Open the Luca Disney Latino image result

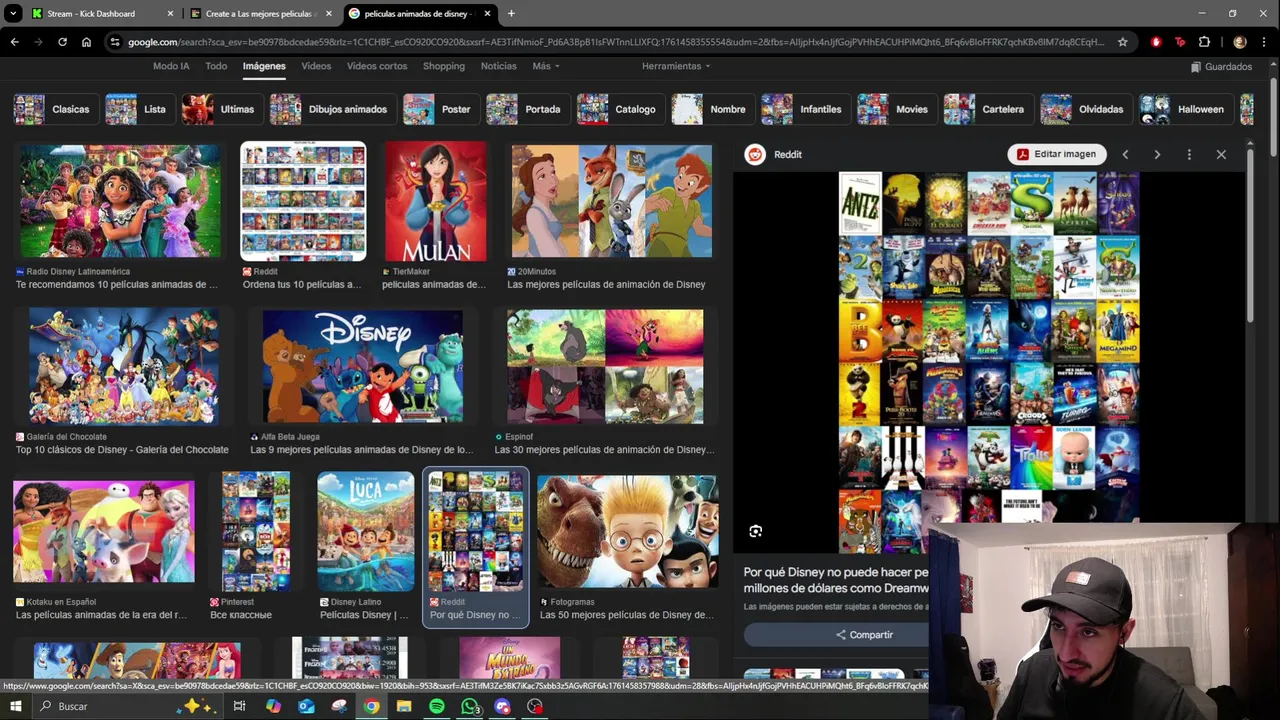[x=366, y=531]
